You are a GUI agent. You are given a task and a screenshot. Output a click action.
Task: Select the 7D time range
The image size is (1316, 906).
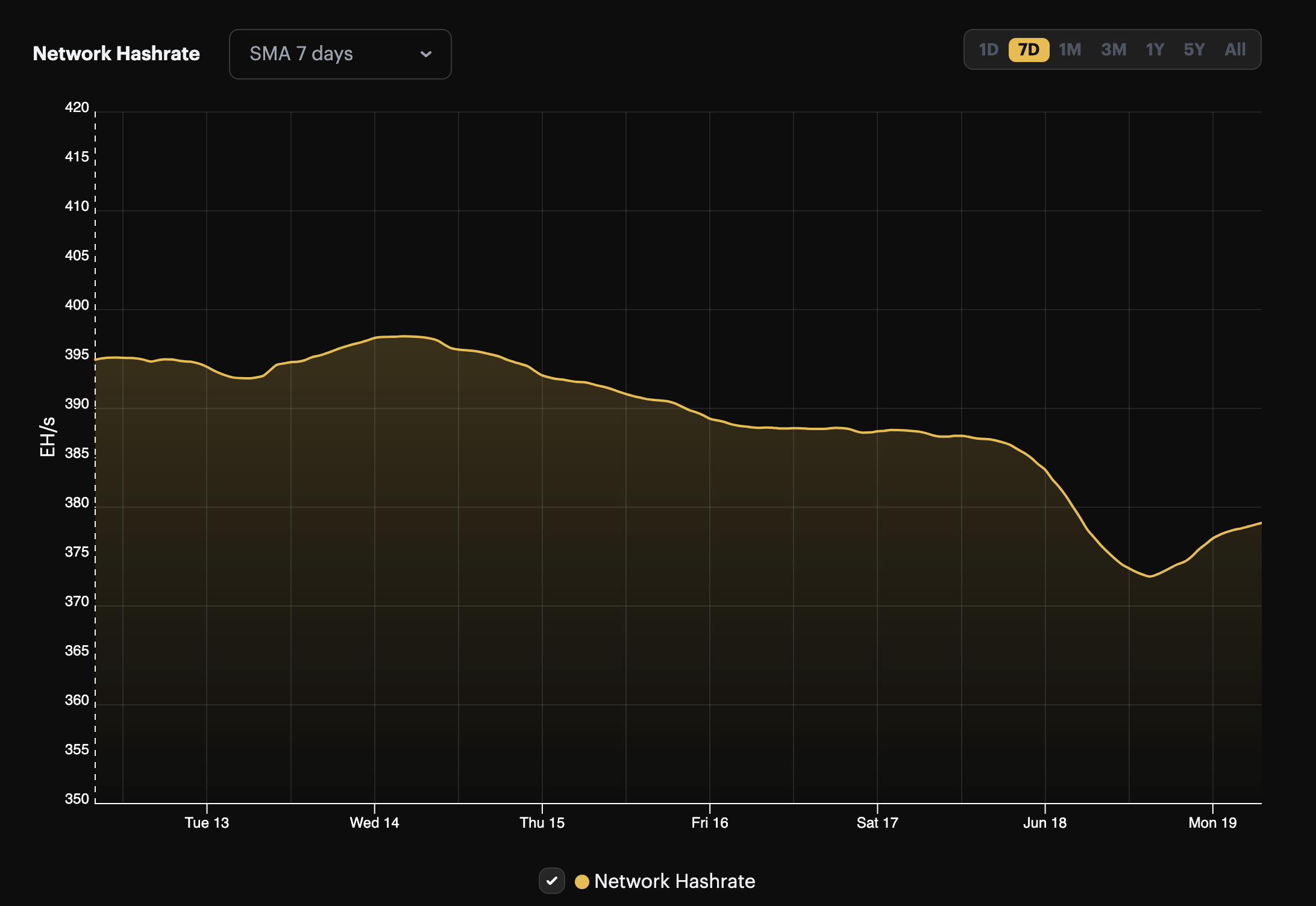[x=1029, y=49]
